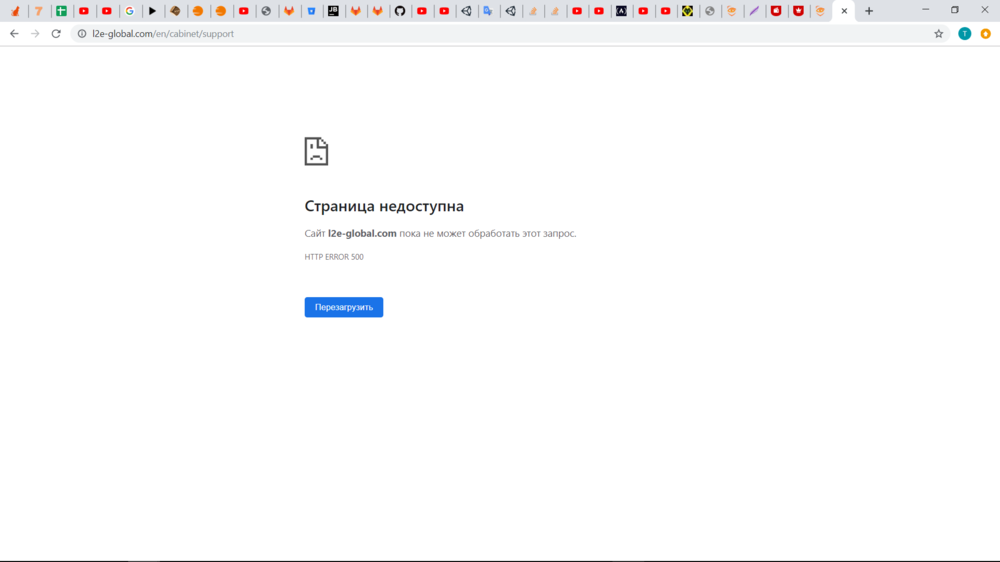The width and height of the screenshot is (1000, 562).
Task: Click the forward navigation arrow
Action: pyautogui.click(x=35, y=34)
